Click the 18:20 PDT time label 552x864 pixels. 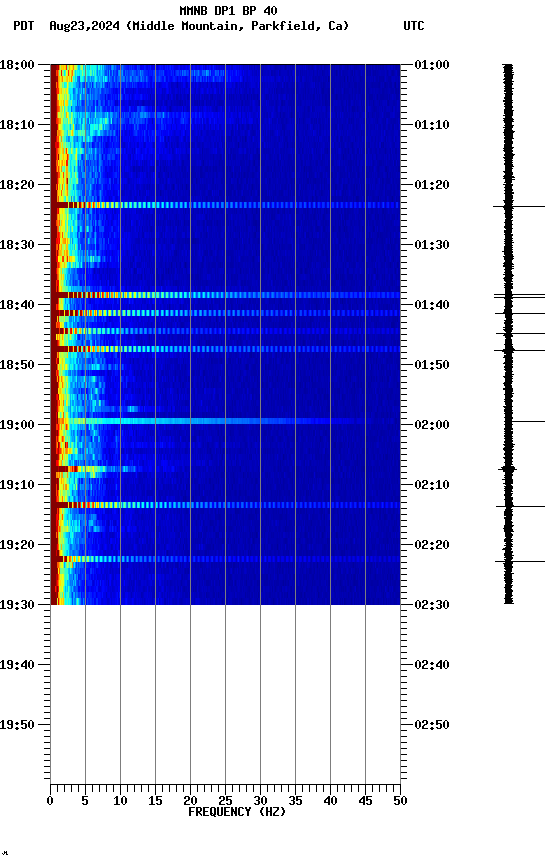click(x=17, y=185)
